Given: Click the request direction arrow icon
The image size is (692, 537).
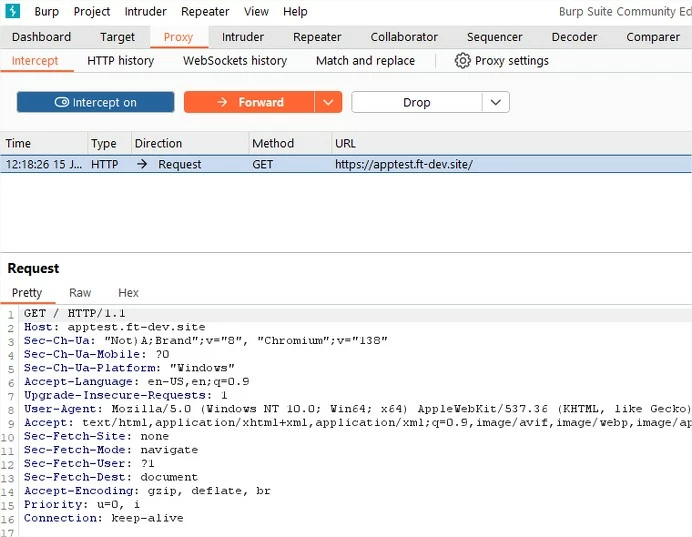Looking at the screenshot, I should 142,164.
